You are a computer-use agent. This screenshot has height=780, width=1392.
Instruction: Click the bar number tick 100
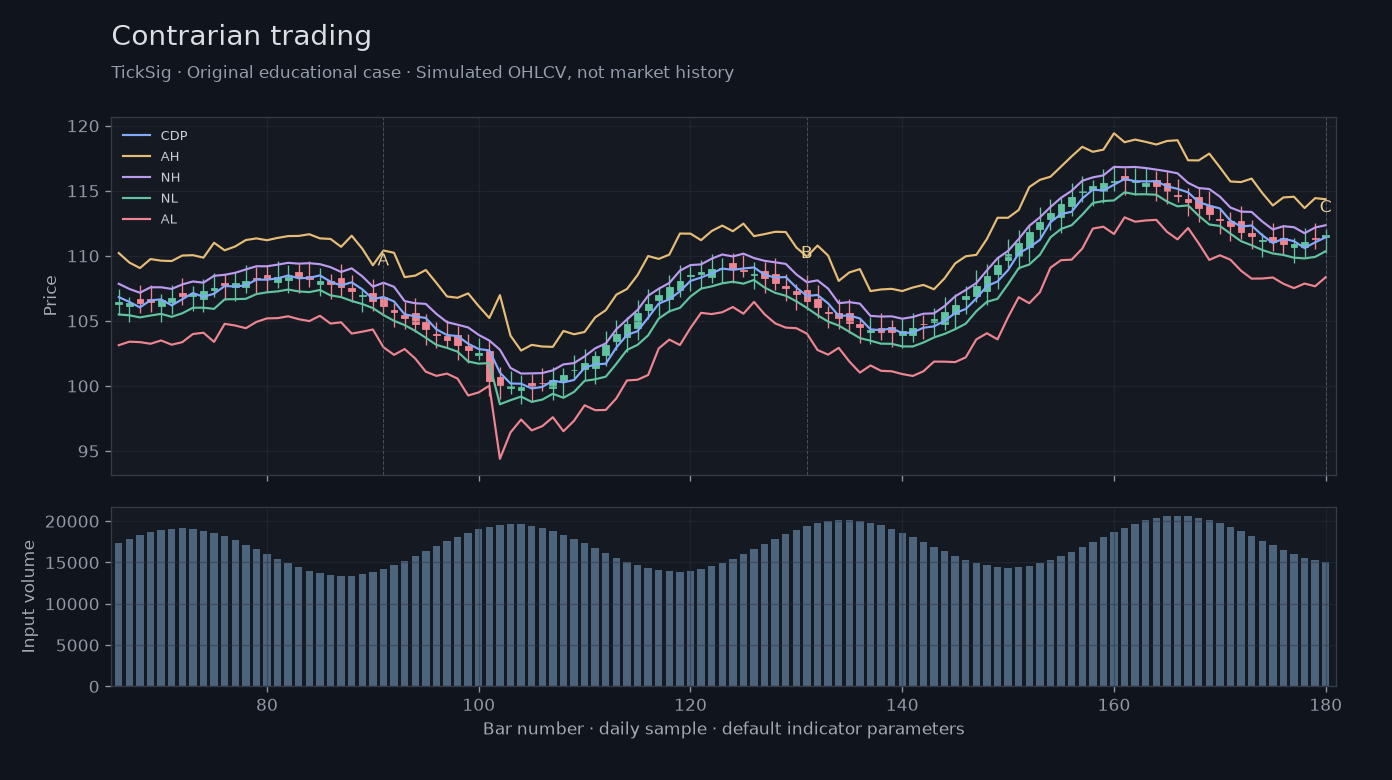pyautogui.click(x=479, y=704)
